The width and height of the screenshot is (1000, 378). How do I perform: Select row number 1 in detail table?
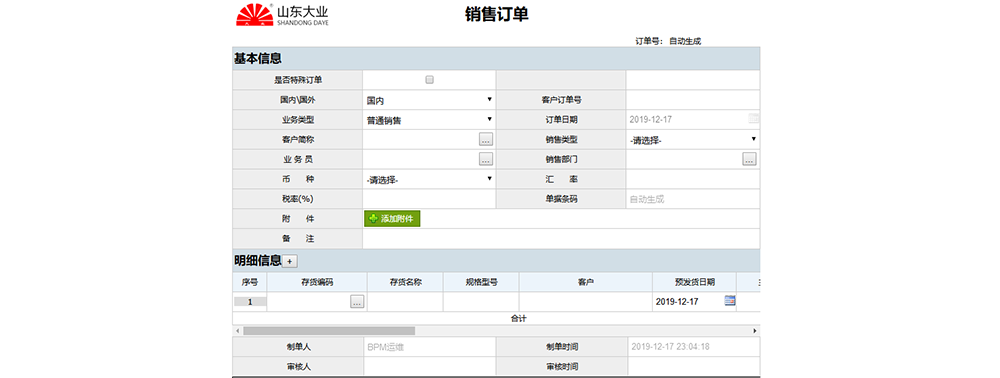click(x=249, y=302)
